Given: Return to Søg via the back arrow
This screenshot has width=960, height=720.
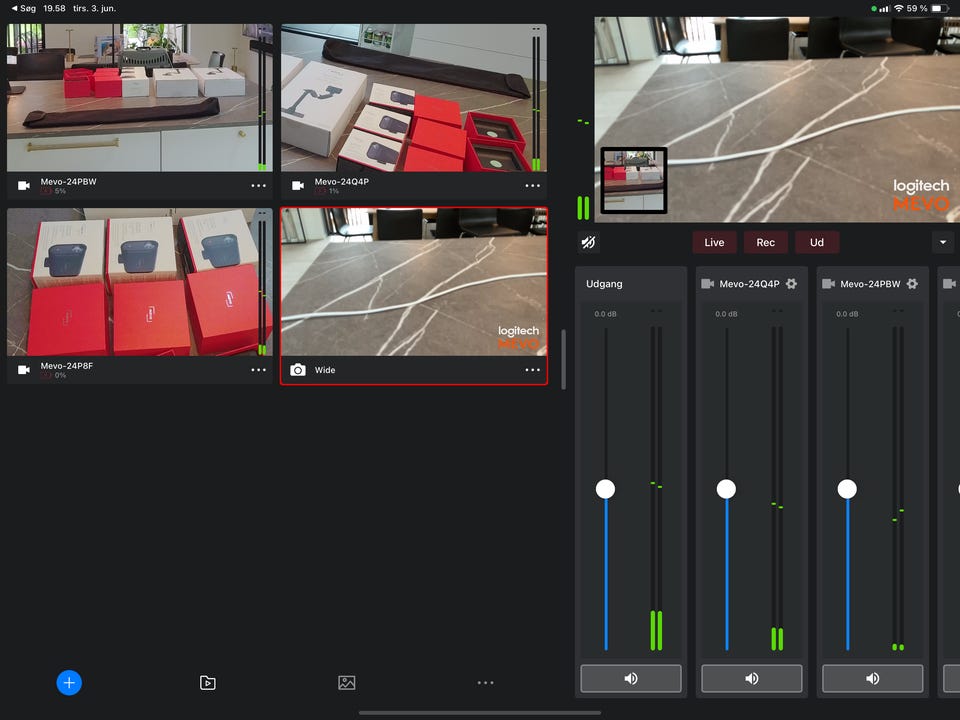Looking at the screenshot, I should pos(23,9).
